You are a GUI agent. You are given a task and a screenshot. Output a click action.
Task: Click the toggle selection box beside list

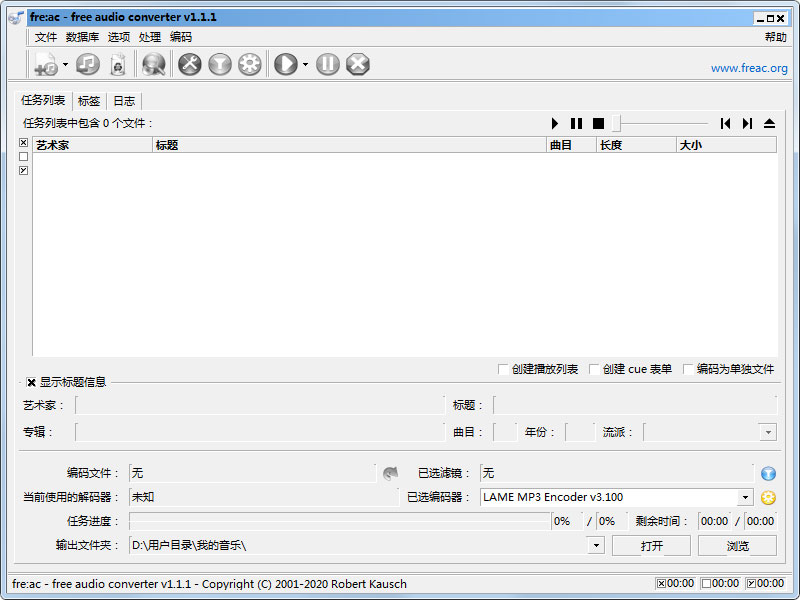click(x=23, y=170)
